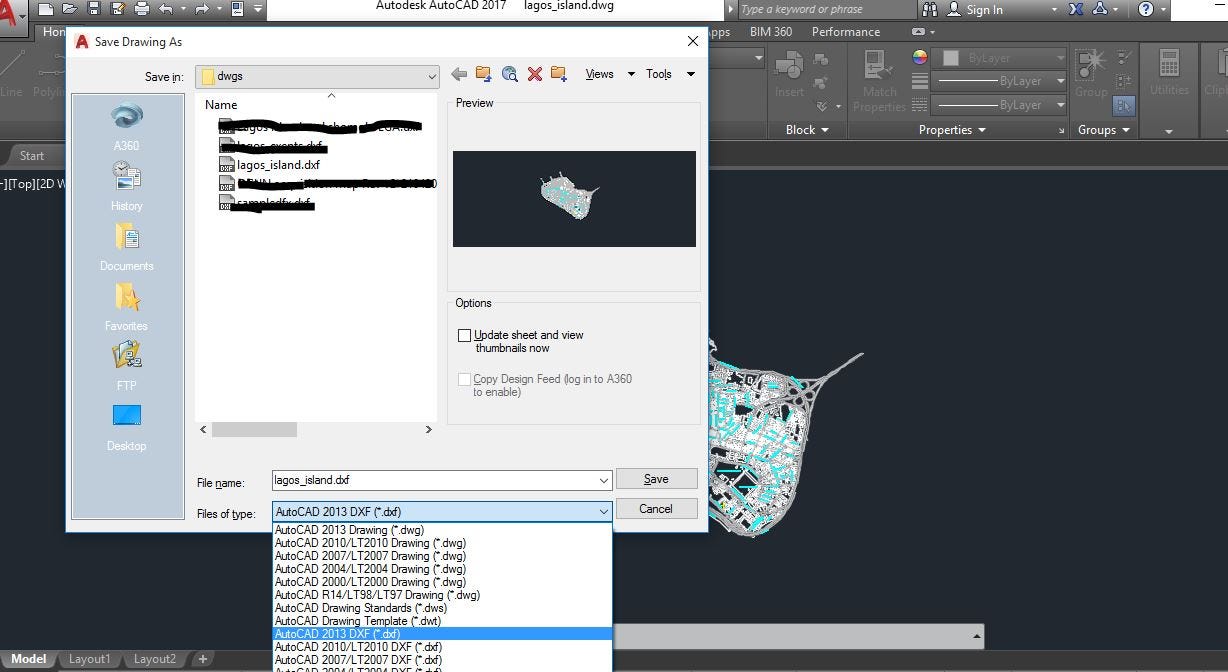Expand the File name combo box arrow
This screenshot has height=672, width=1228.
(x=603, y=481)
